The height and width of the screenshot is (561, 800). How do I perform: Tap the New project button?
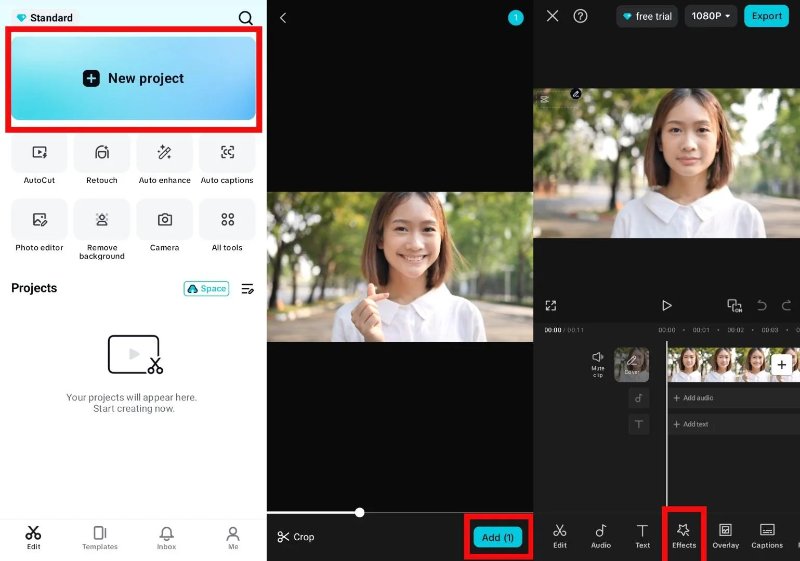click(x=134, y=78)
